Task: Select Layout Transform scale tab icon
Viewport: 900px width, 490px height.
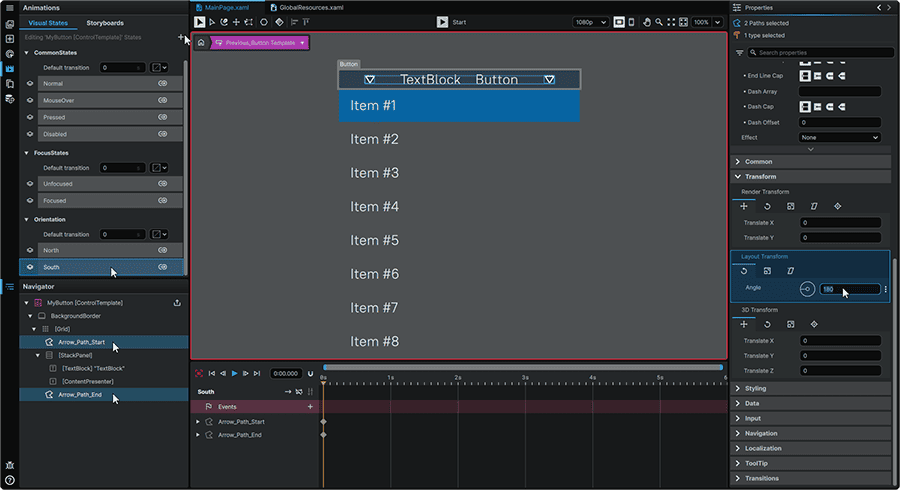Action: pyautogui.click(x=767, y=271)
